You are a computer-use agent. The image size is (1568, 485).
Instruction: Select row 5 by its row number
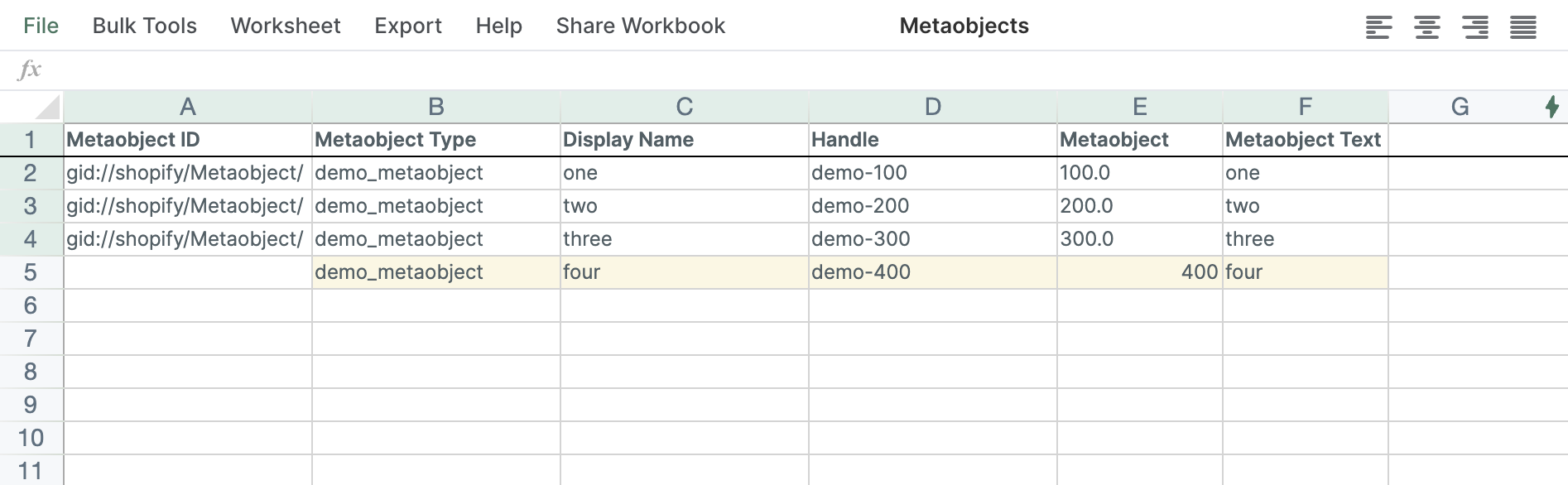(31, 271)
